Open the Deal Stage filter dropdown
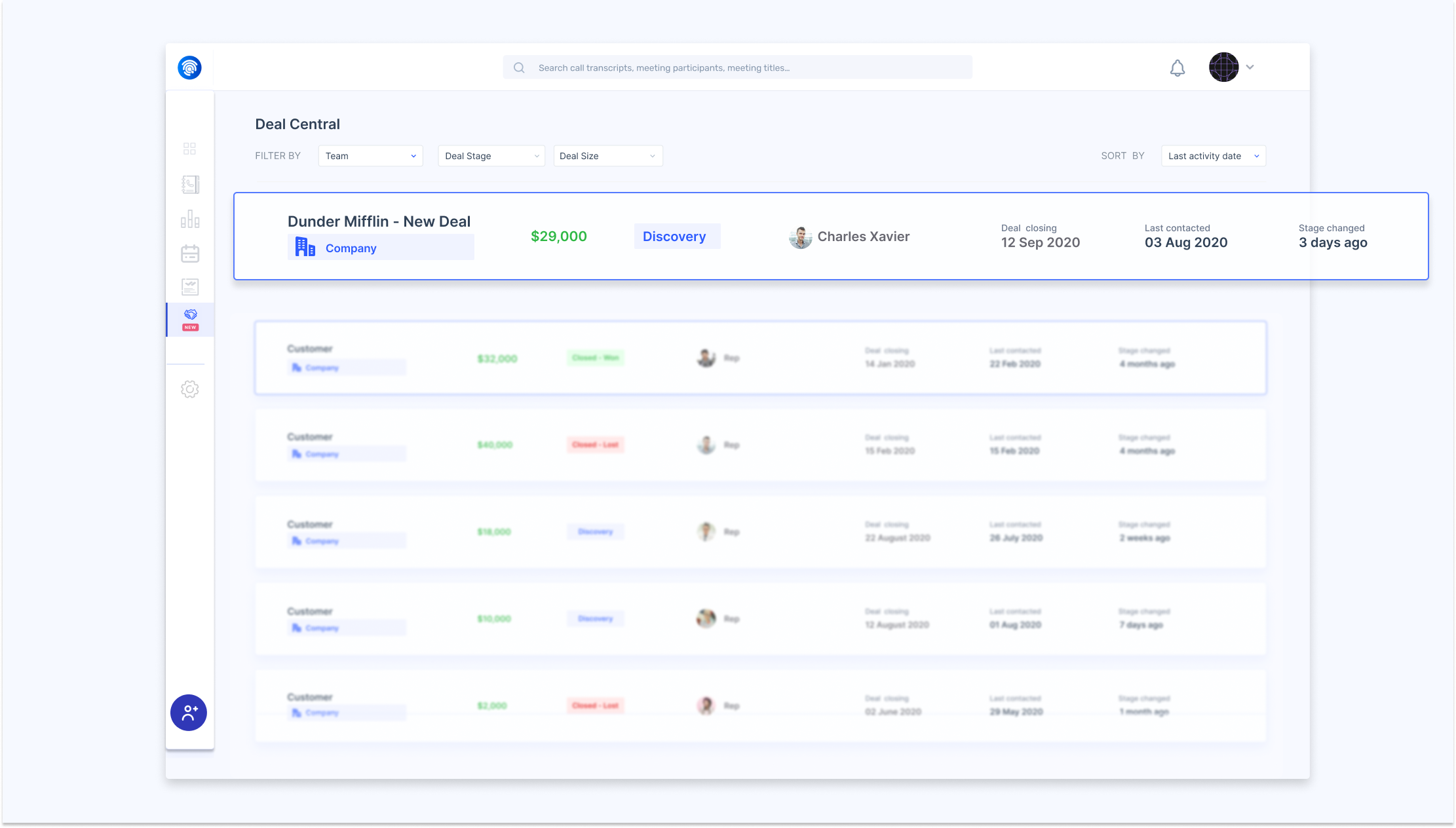Viewport: 1456px width, 828px height. [x=491, y=156]
